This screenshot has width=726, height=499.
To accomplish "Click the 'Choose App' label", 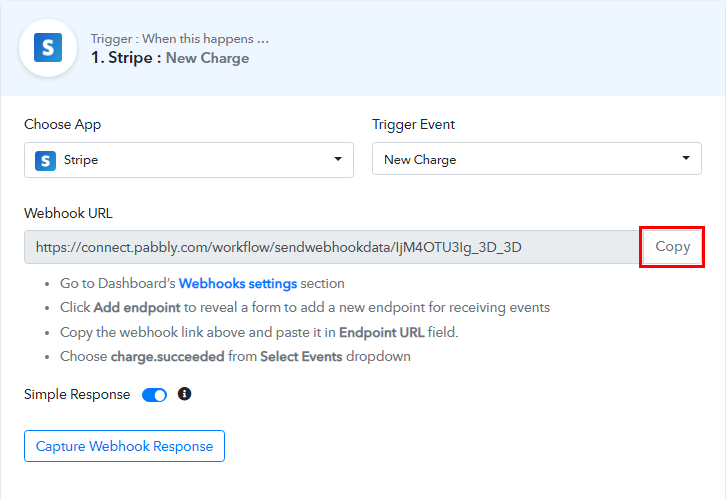I will pos(63,124).
